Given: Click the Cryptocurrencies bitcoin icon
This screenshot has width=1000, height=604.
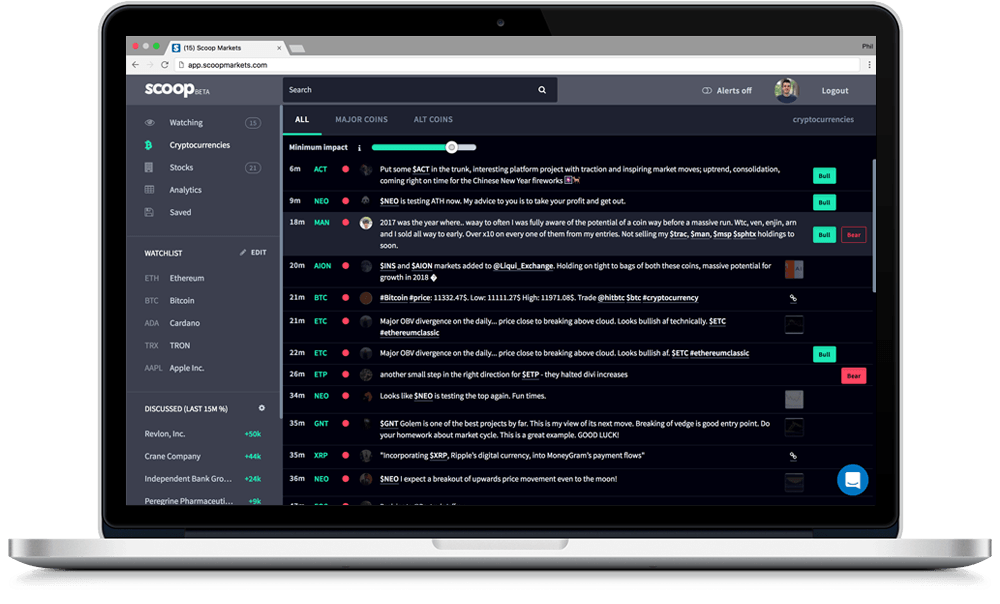Looking at the screenshot, I should tap(149, 145).
